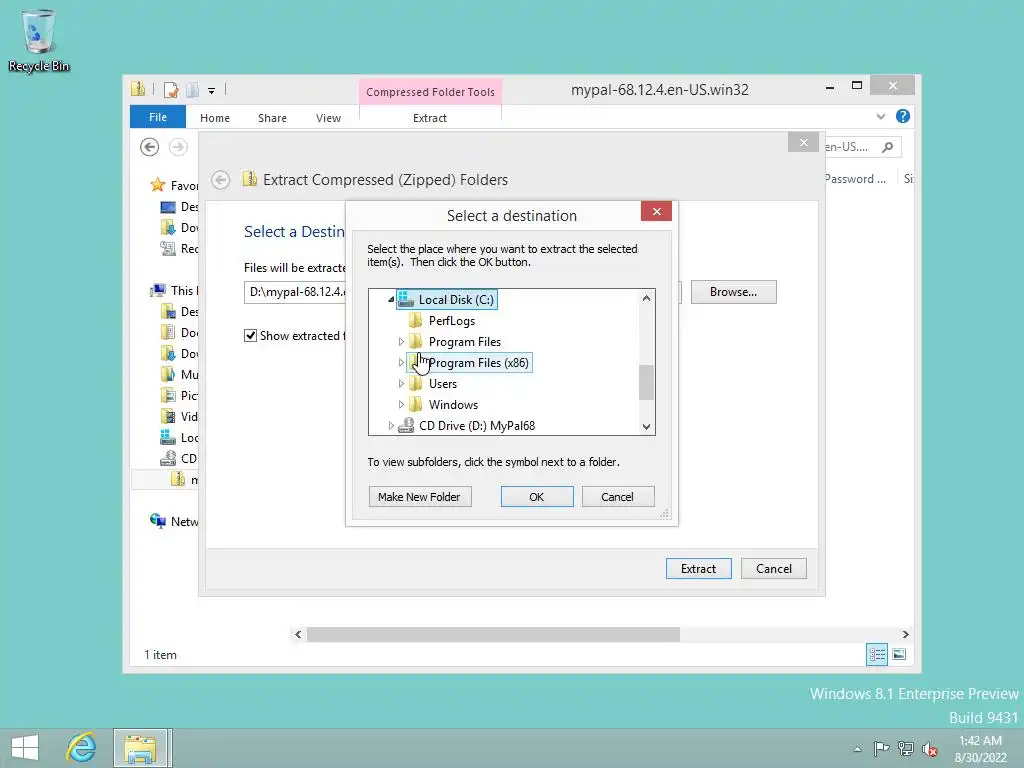
Task: Click the Compressed Folder Tools tab header
Action: [x=430, y=92]
